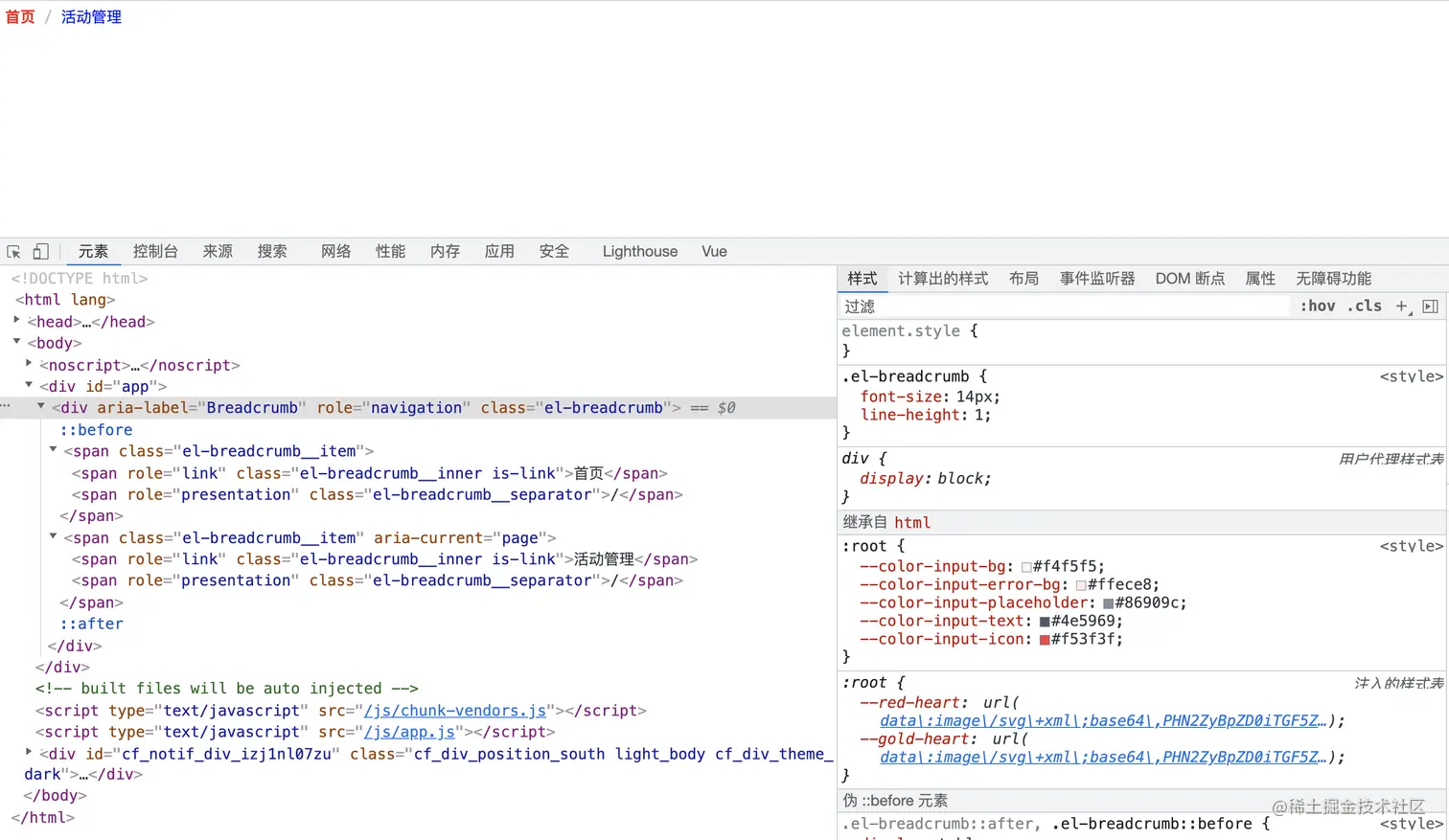Screen dimensions: 1449x840
Task: Open <style> source of .el-breadcrumb rule
Action: (x=1412, y=376)
